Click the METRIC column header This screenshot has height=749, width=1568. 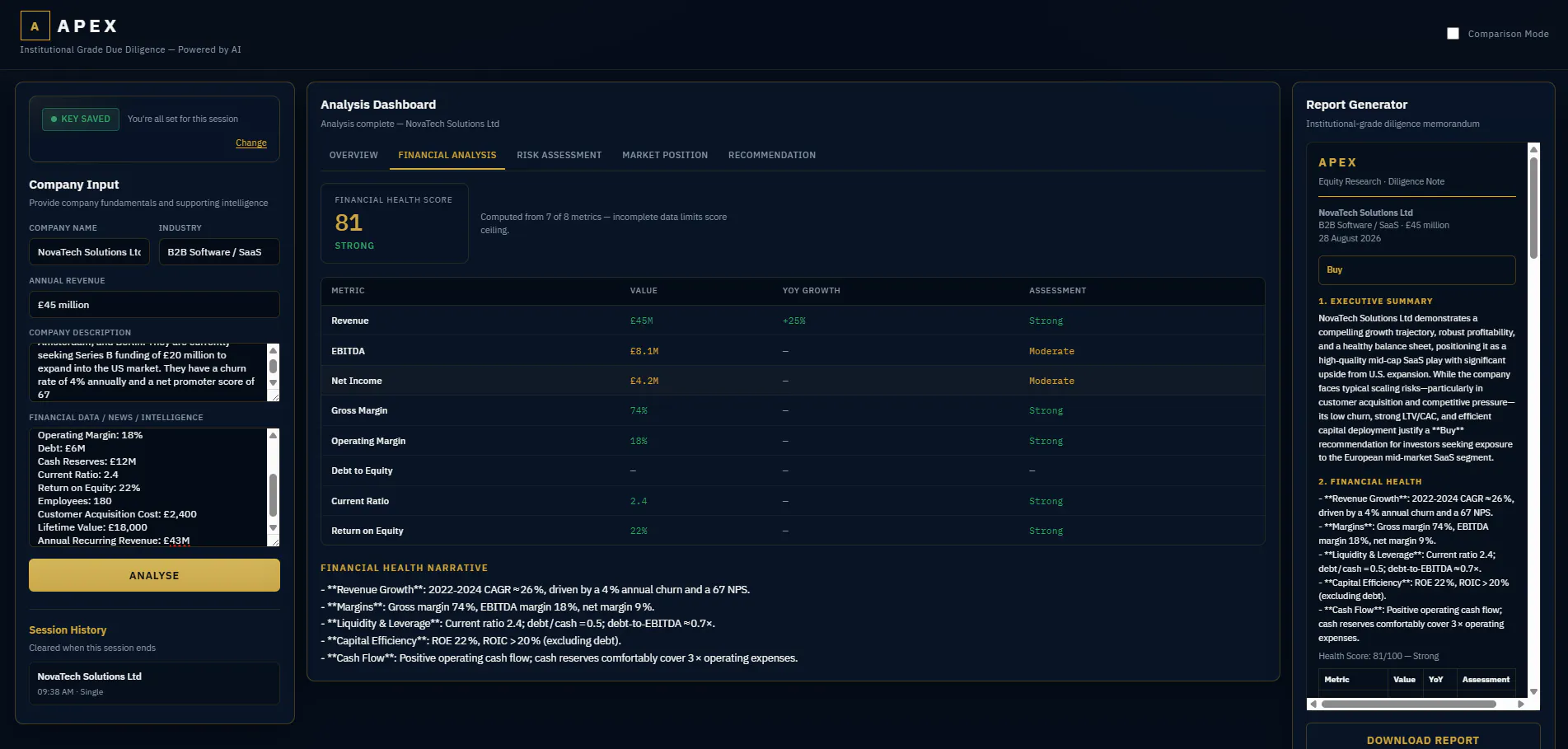pos(348,291)
